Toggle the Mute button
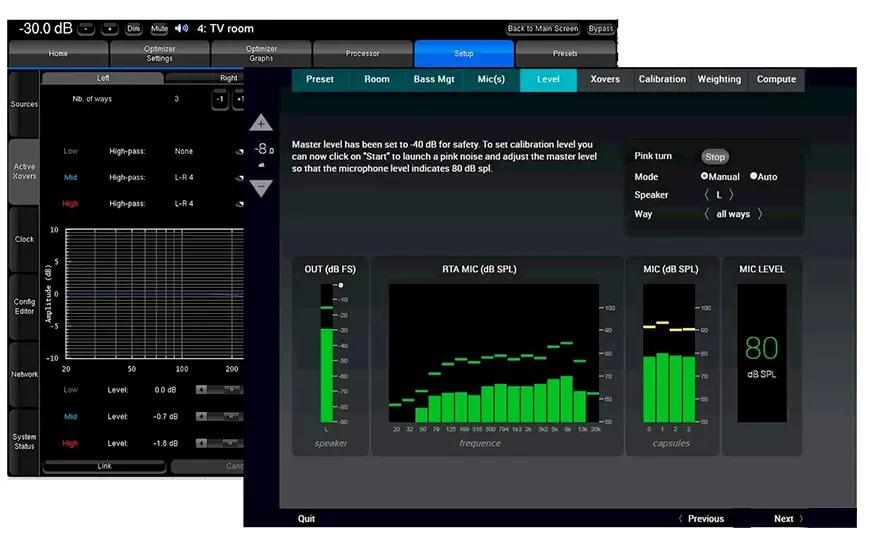The height and width of the screenshot is (556, 870). click(x=159, y=29)
